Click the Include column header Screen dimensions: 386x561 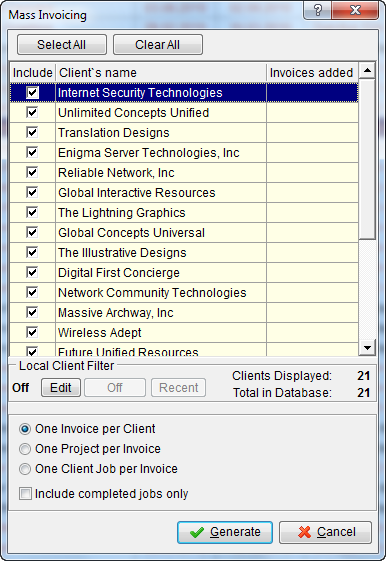coord(33,73)
